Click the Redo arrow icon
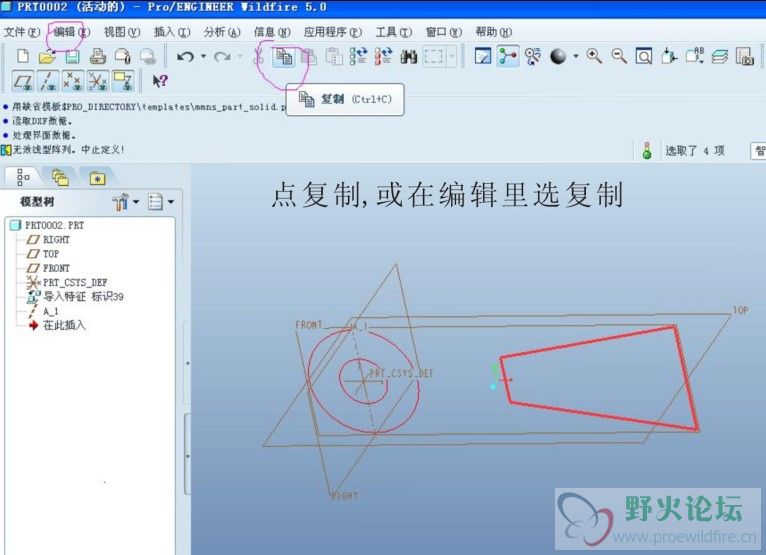 222,57
